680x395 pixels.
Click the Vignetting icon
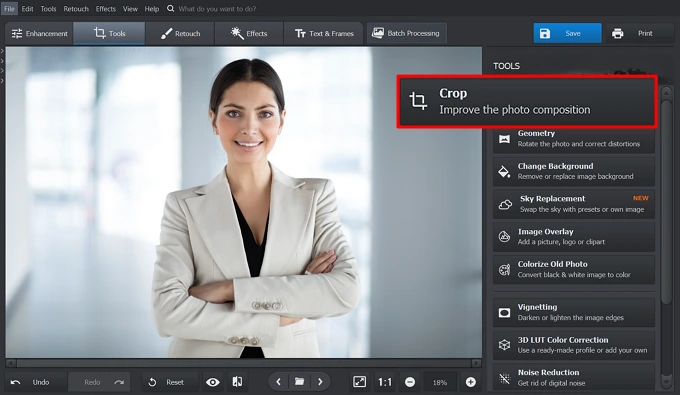[504, 313]
